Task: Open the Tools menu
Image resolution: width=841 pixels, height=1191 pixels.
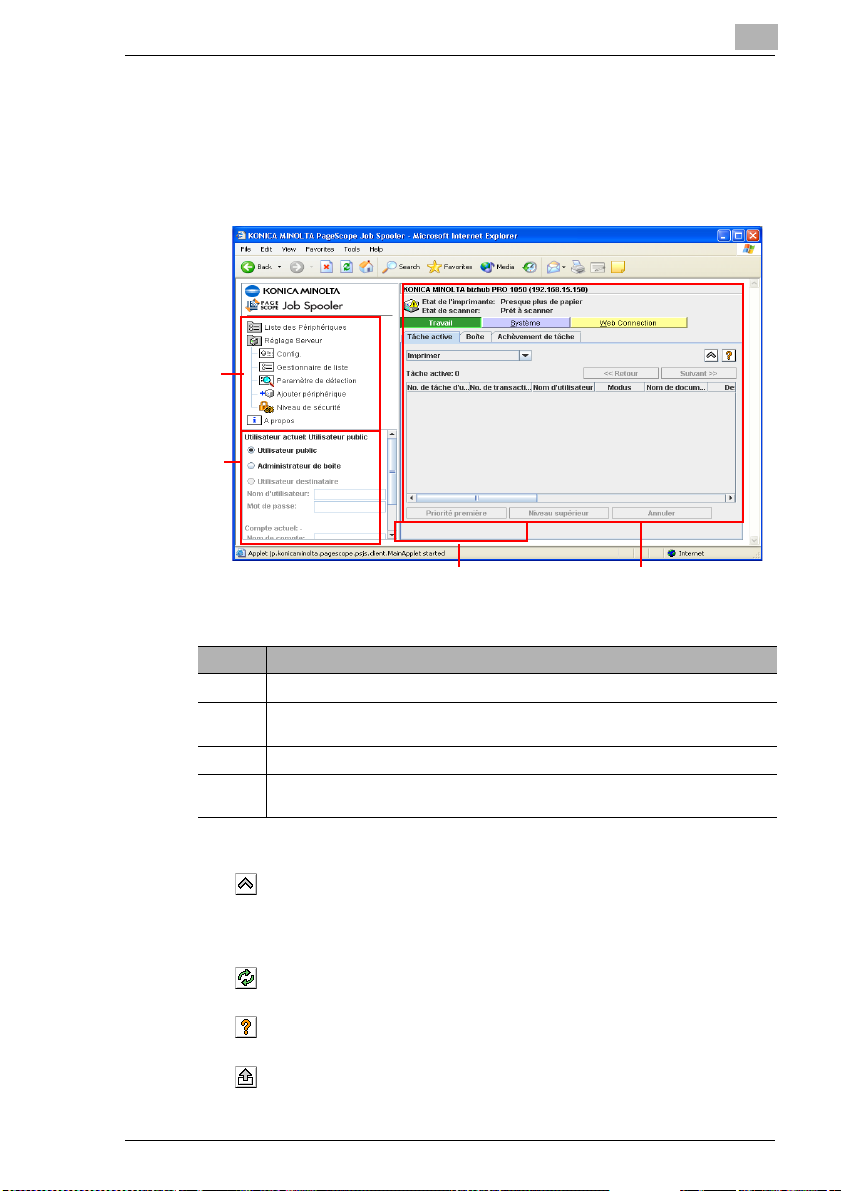Action: point(352,249)
